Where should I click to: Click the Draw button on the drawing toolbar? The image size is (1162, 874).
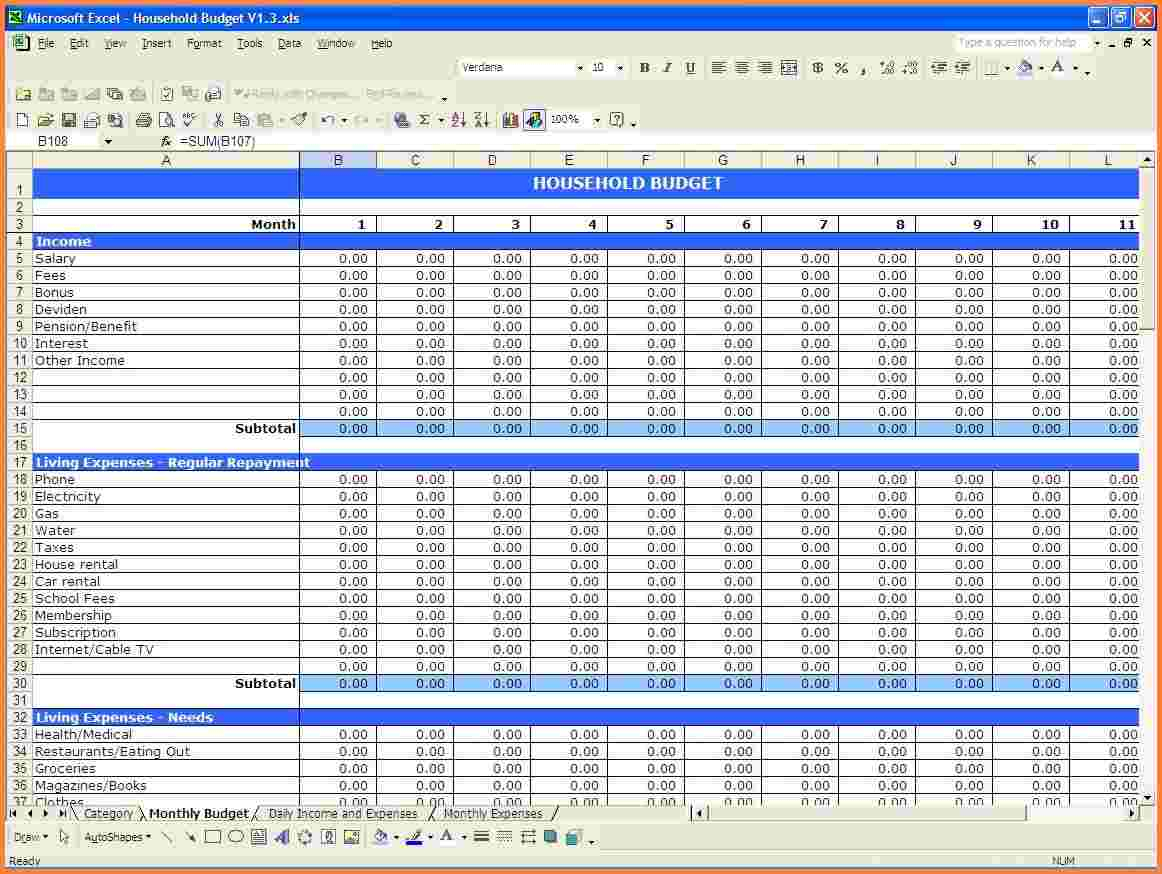pyautogui.click(x=29, y=837)
